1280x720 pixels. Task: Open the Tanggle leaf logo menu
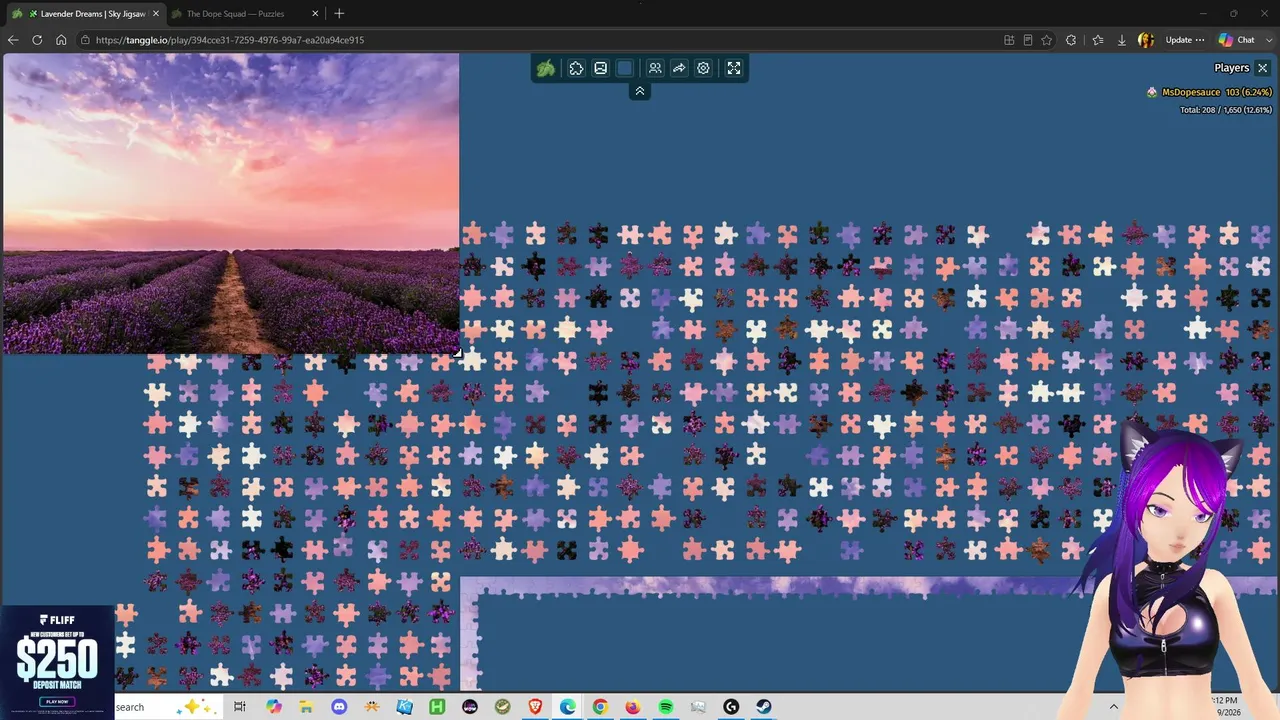click(x=546, y=68)
